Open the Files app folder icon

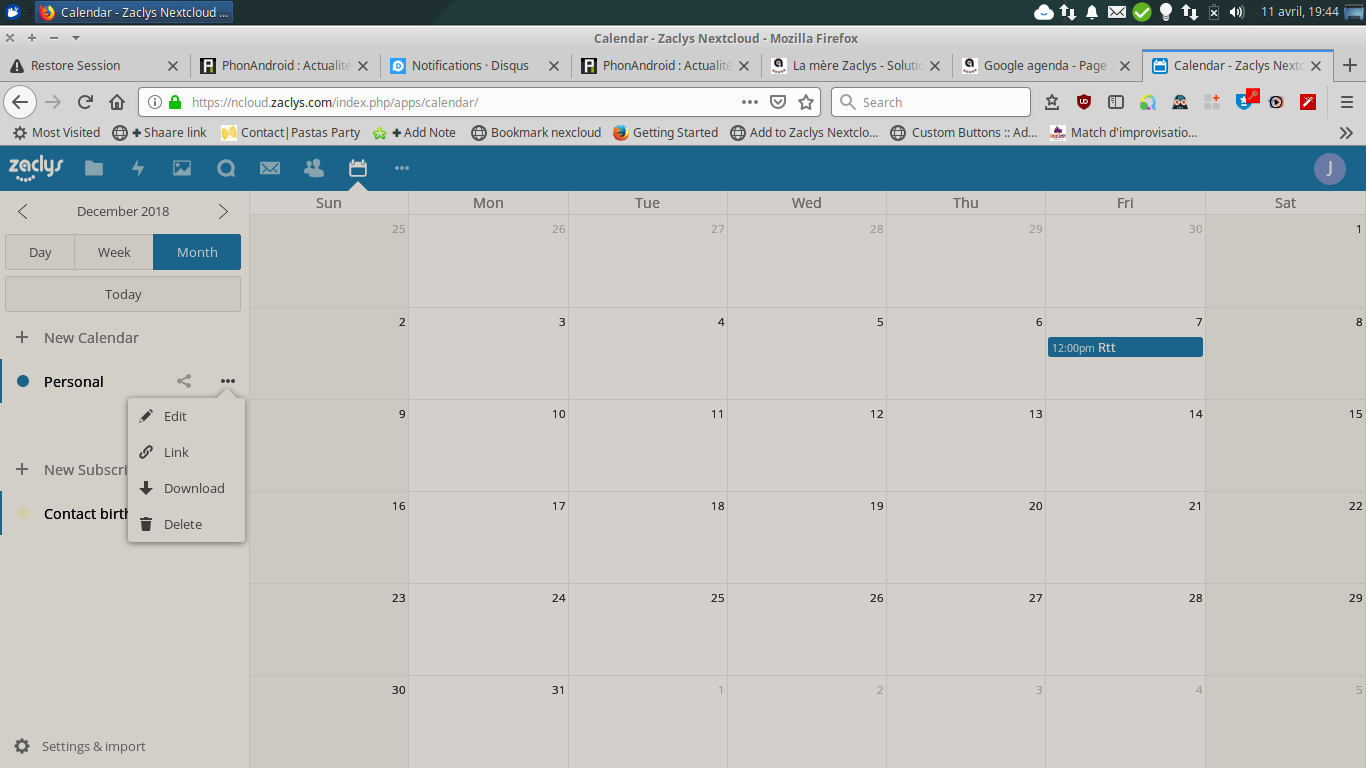coord(94,168)
